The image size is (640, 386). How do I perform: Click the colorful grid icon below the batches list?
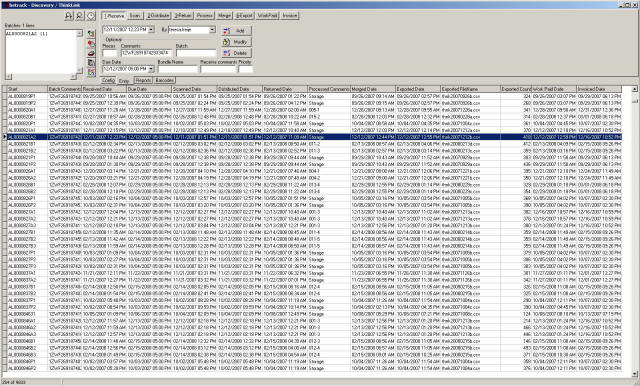click(91, 72)
